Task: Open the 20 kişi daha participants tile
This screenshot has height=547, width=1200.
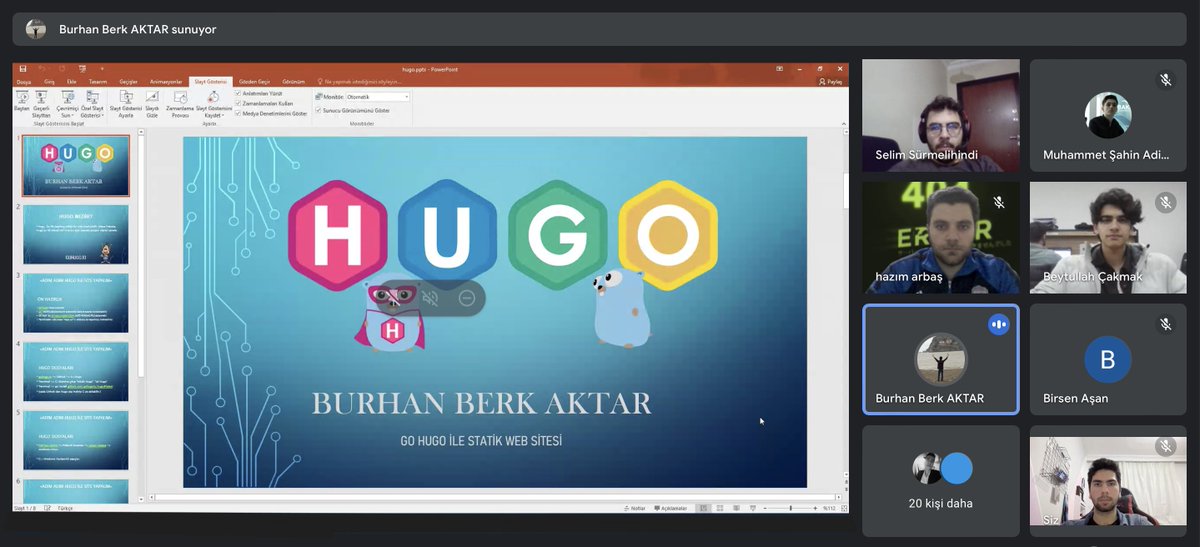Action: pyautogui.click(x=941, y=481)
